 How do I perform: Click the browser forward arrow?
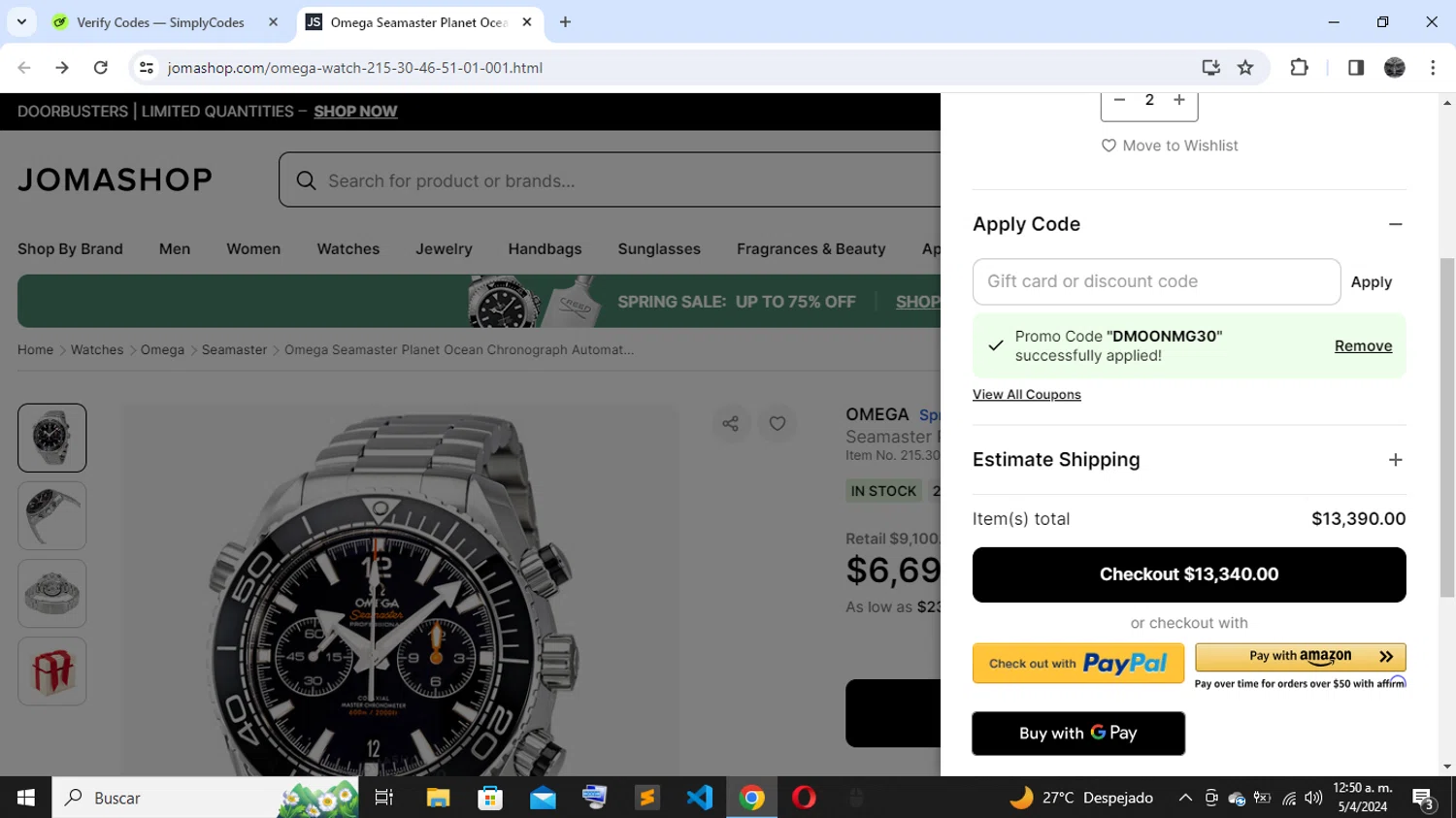pyautogui.click(x=62, y=68)
